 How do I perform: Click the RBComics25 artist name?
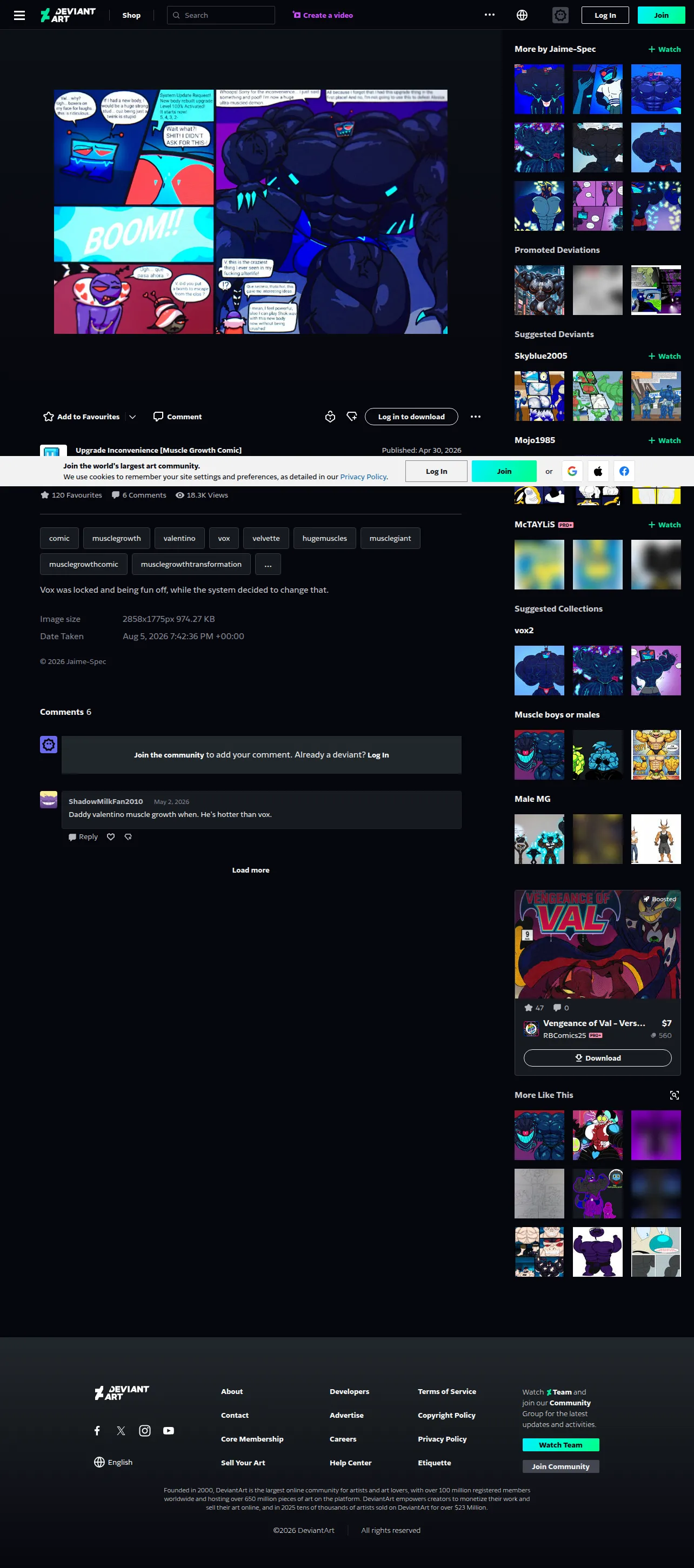coord(564,1035)
